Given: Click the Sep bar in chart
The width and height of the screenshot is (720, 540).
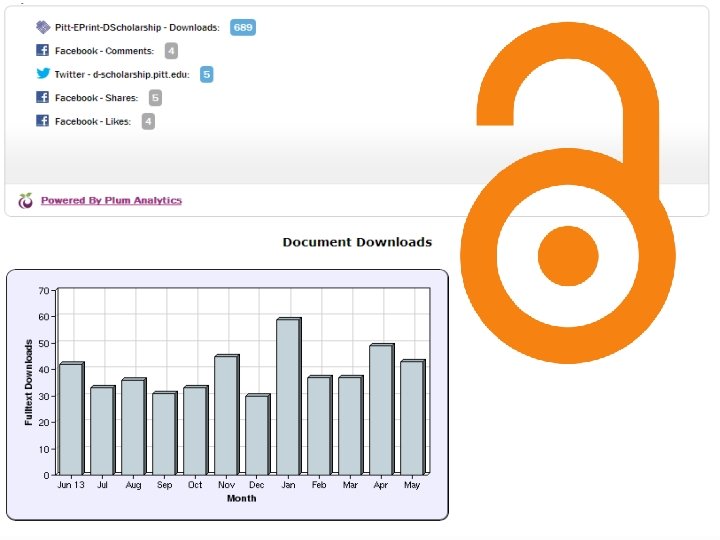Looking at the screenshot, I should click(164, 433).
